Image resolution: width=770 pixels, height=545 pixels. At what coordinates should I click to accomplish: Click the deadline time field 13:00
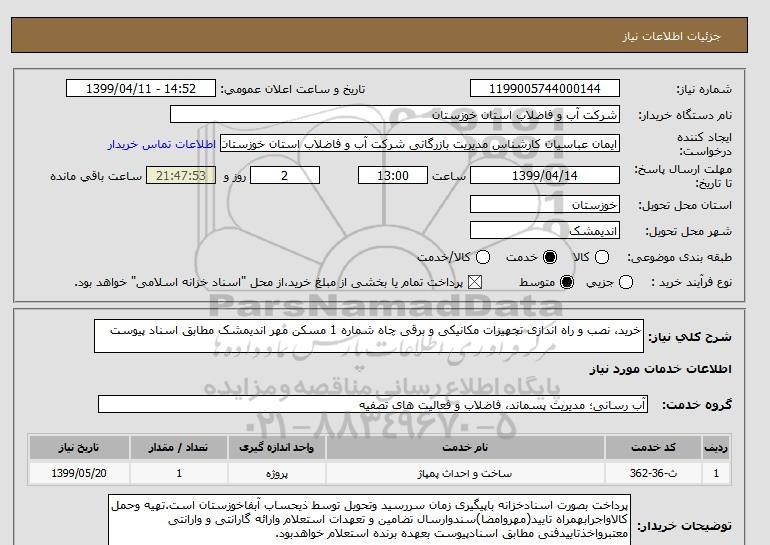(x=393, y=175)
